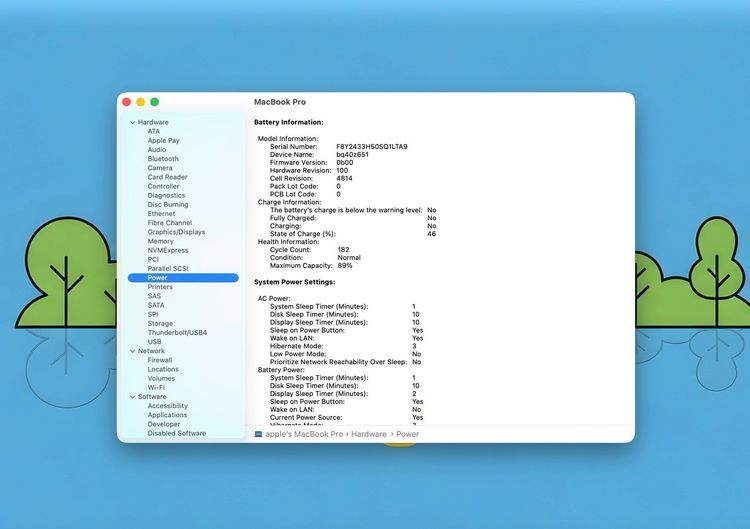
Task: Select the Memory hardware item
Action: (x=161, y=241)
